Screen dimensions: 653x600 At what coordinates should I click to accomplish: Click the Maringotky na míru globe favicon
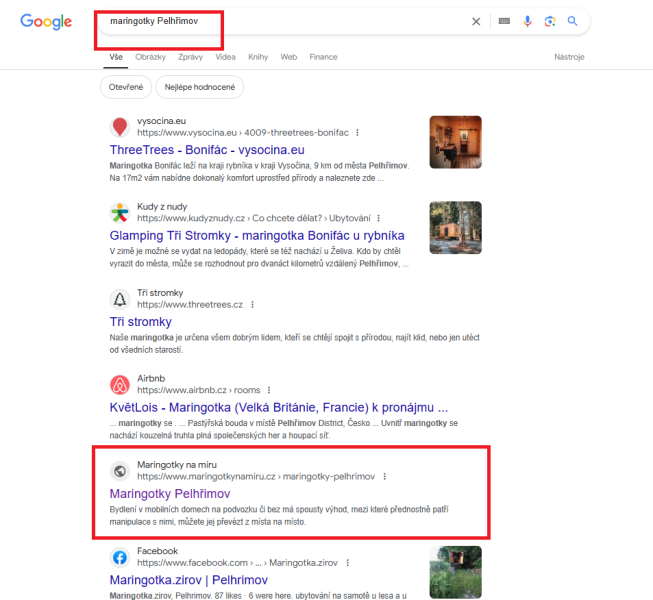click(x=120, y=471)
